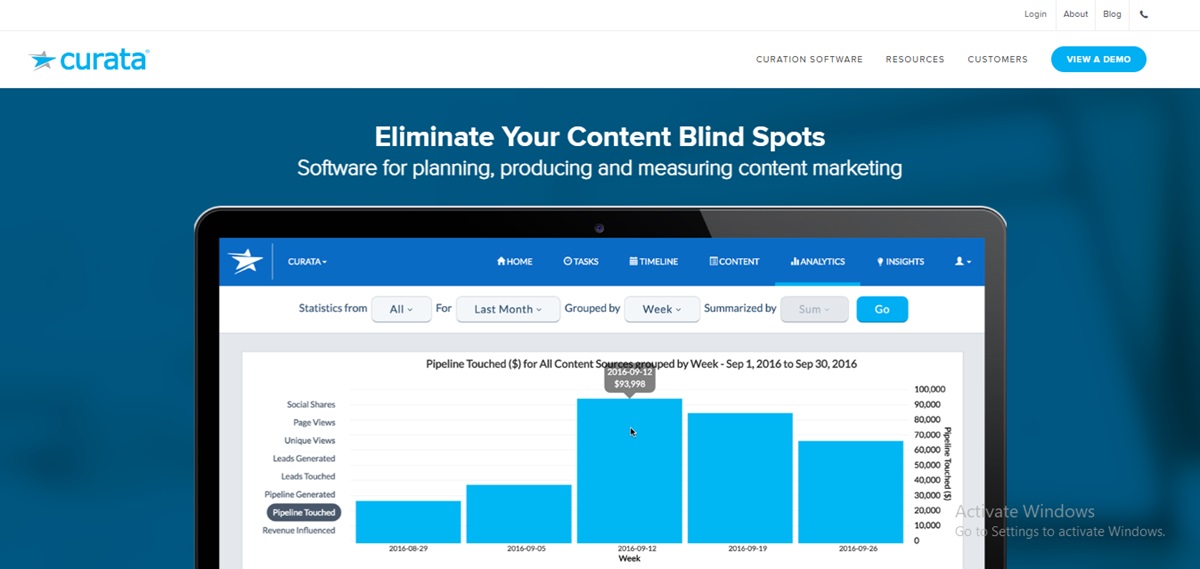Viewport: 1200px width, 569px height.
Task: Select Revenue Influenced metric
Action: [299, 531]
